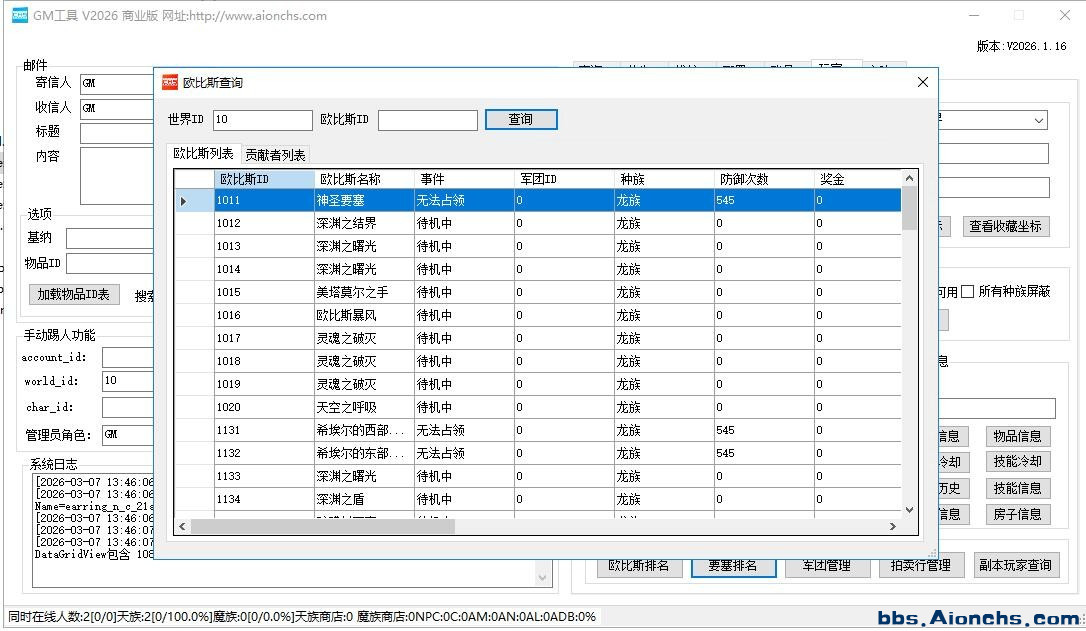1086x631 pixels.
Task: Click the horizontal scrollbar left arrow
Action: [182, 526]
